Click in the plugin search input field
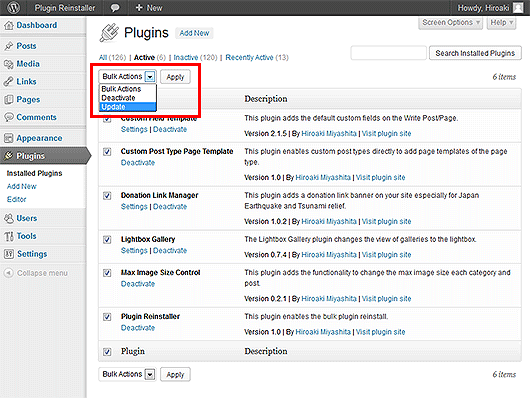The width and height of the screenshot is (530, 398). coord(389,53)
